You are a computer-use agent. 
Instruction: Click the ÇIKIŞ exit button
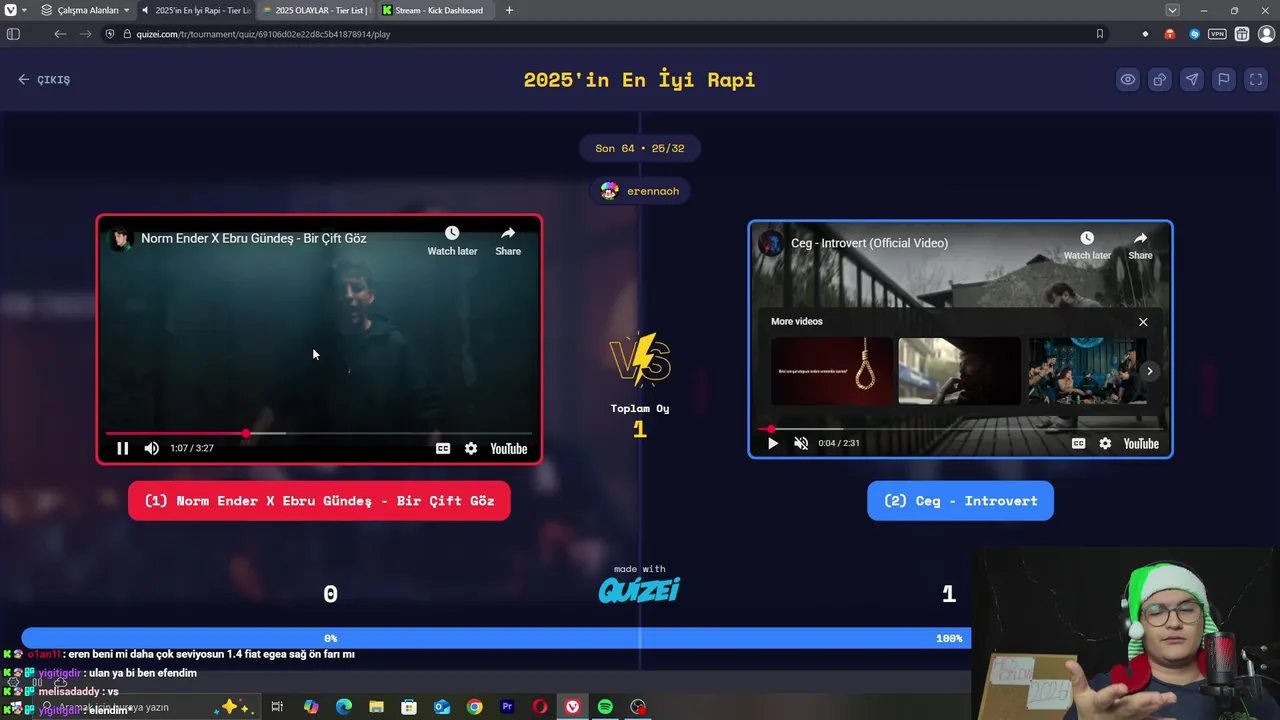(x=44, y=80)
